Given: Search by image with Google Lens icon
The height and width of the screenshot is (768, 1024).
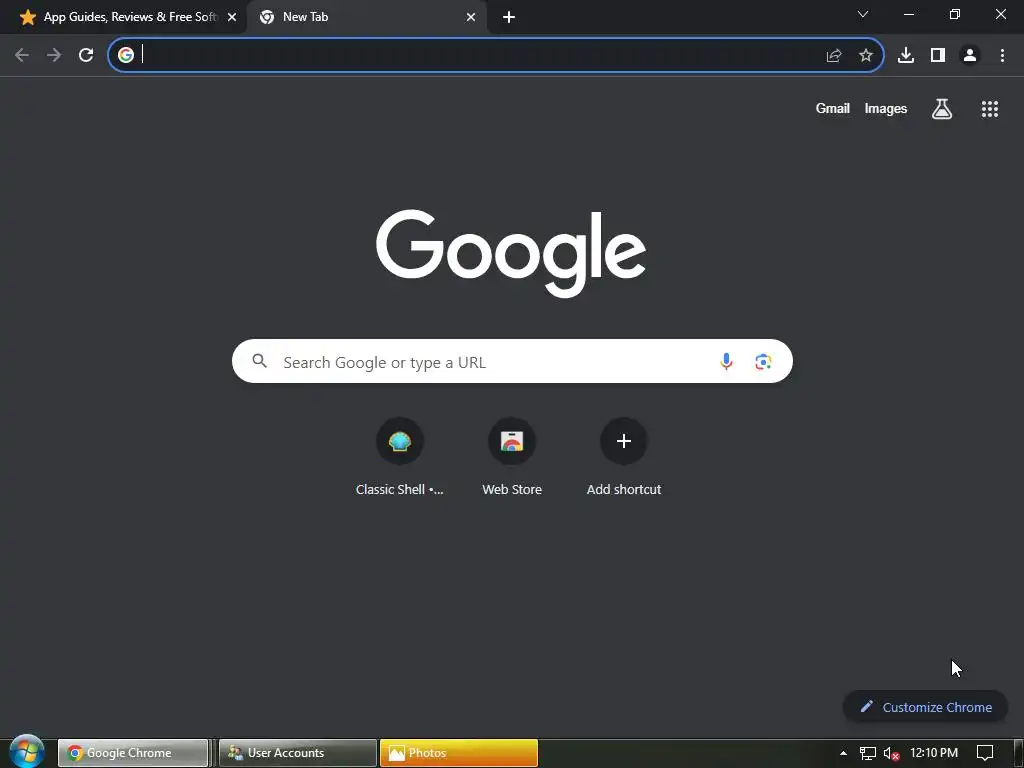Looking at the screenshot, I should (x=763, y=361).
